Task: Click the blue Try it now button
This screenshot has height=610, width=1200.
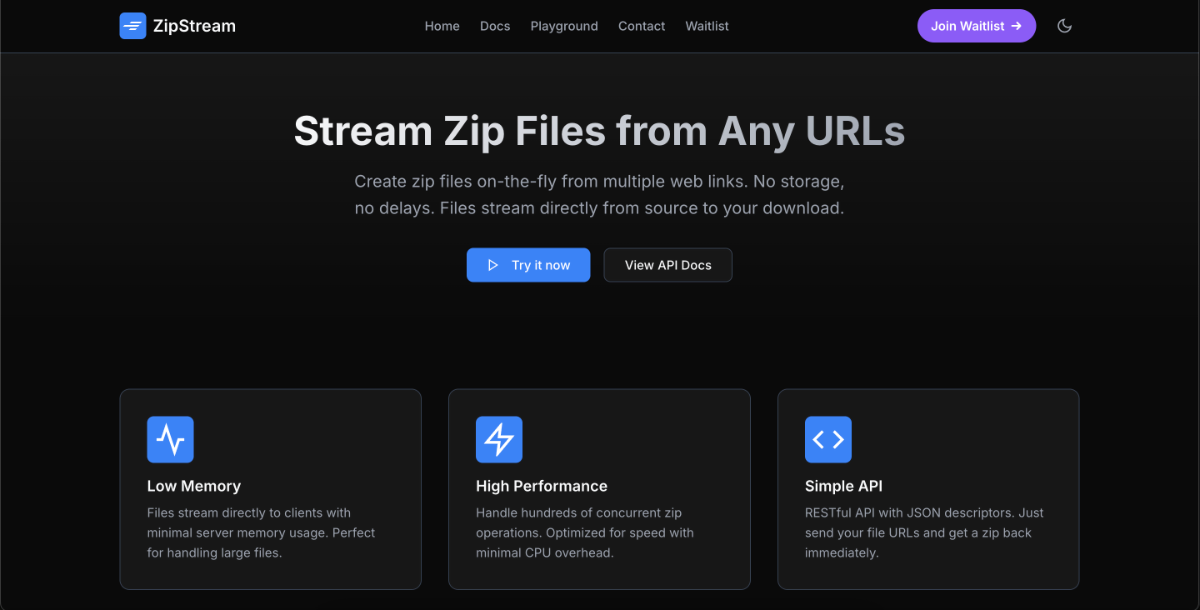Action: pos(528,265)
